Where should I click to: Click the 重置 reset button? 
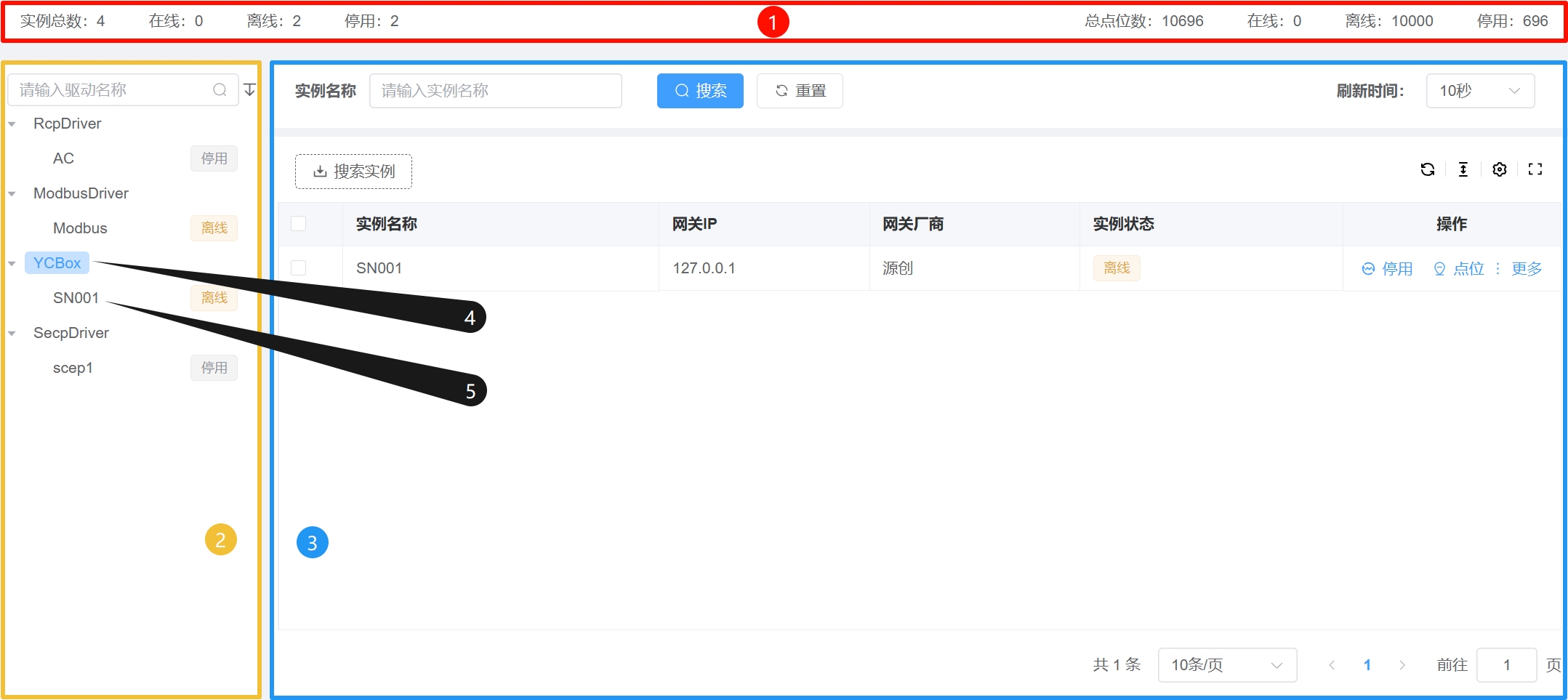(x=800, y=91)
